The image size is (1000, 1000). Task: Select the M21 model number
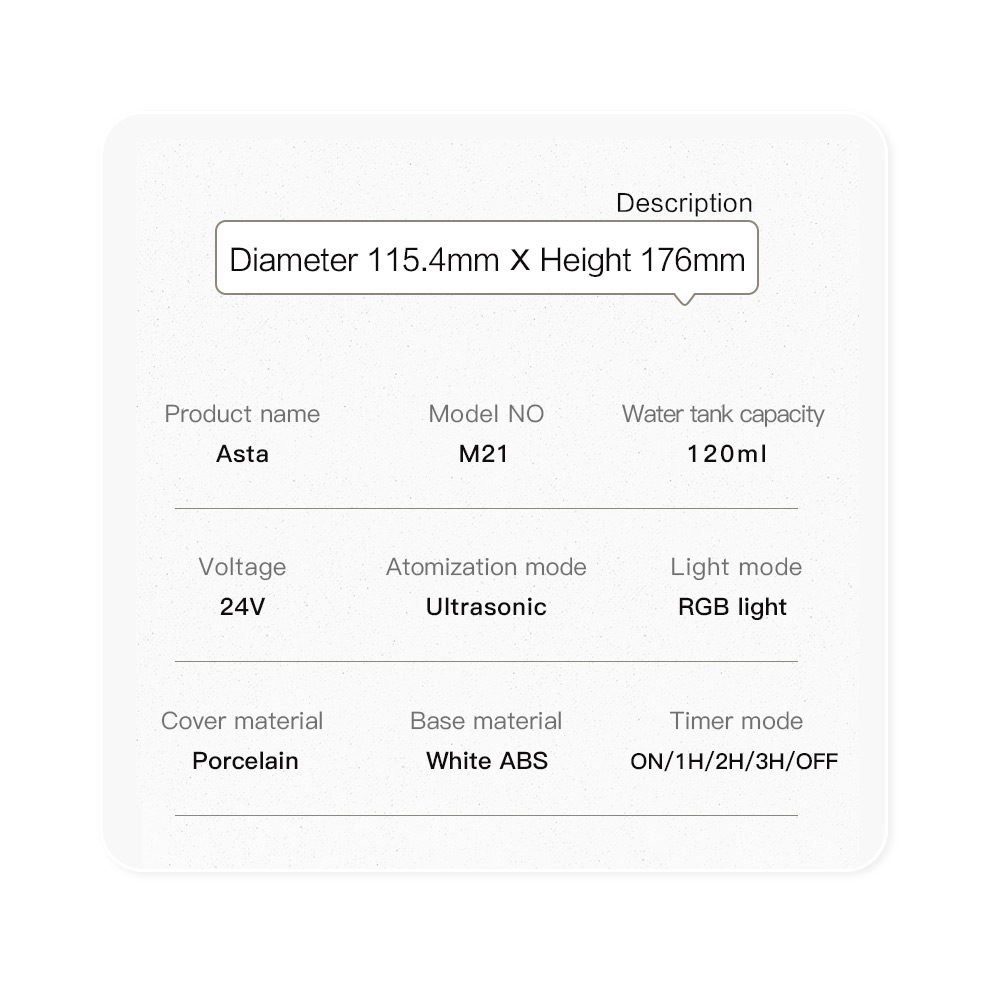[x=484, y=454]
